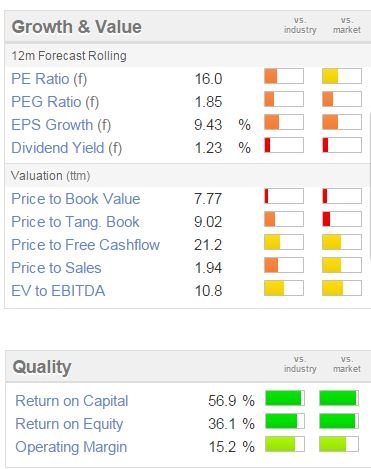This screenshot has width=371, height=469.
Task: Click Operating Margin vs. market bar
Action: 339,444
